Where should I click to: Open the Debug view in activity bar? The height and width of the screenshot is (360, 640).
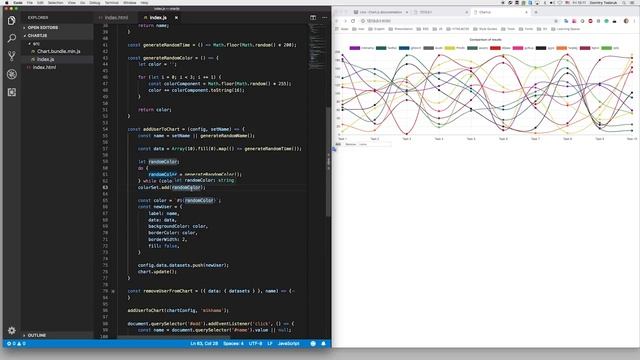click(11, 74)
